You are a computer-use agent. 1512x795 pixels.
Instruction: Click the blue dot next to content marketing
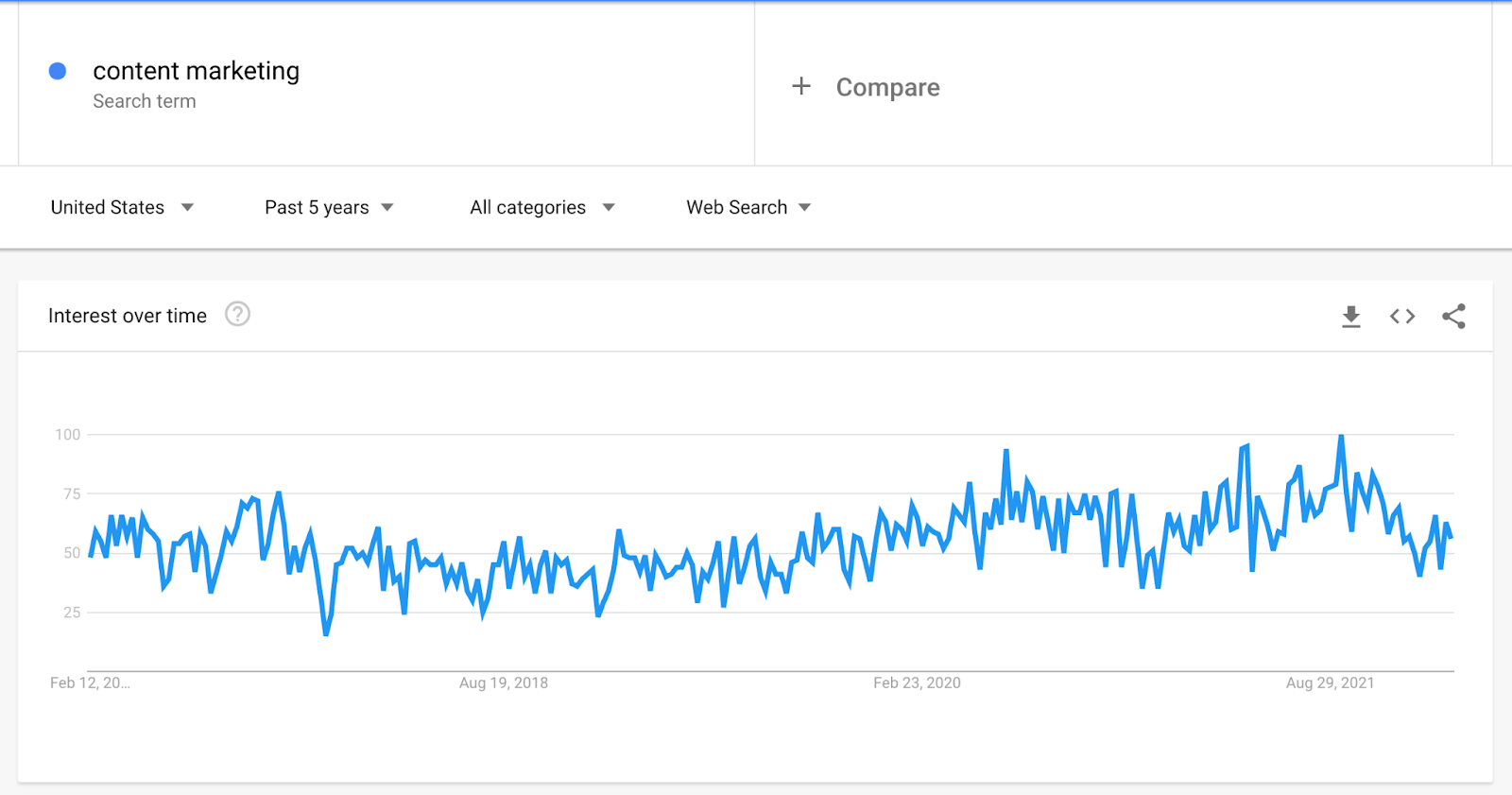click(58, 71)
